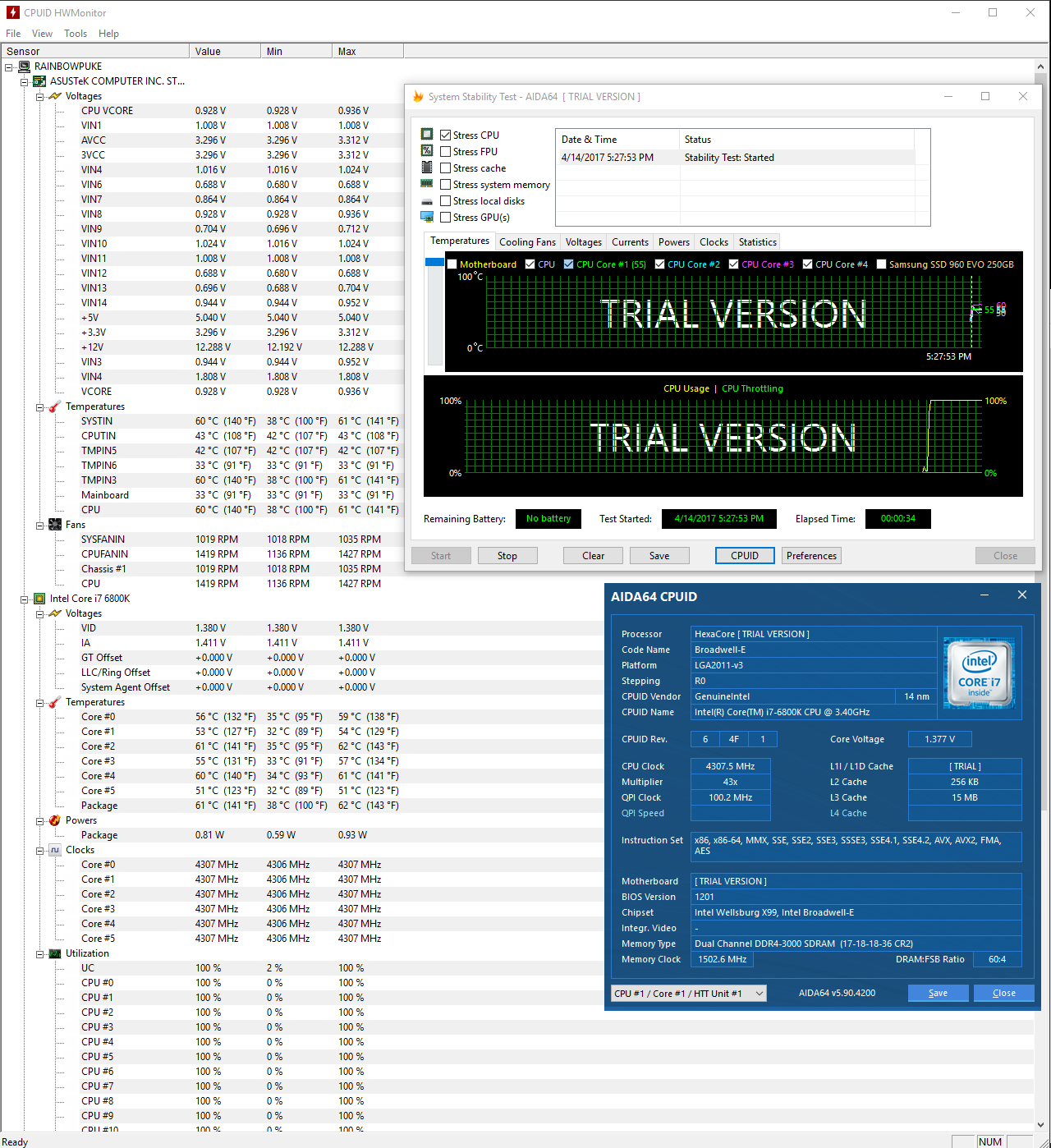This screenshot has width=1051, height=1148.
Task: Click the AIDA64 flame icon in stability test title
Action: 418,96
